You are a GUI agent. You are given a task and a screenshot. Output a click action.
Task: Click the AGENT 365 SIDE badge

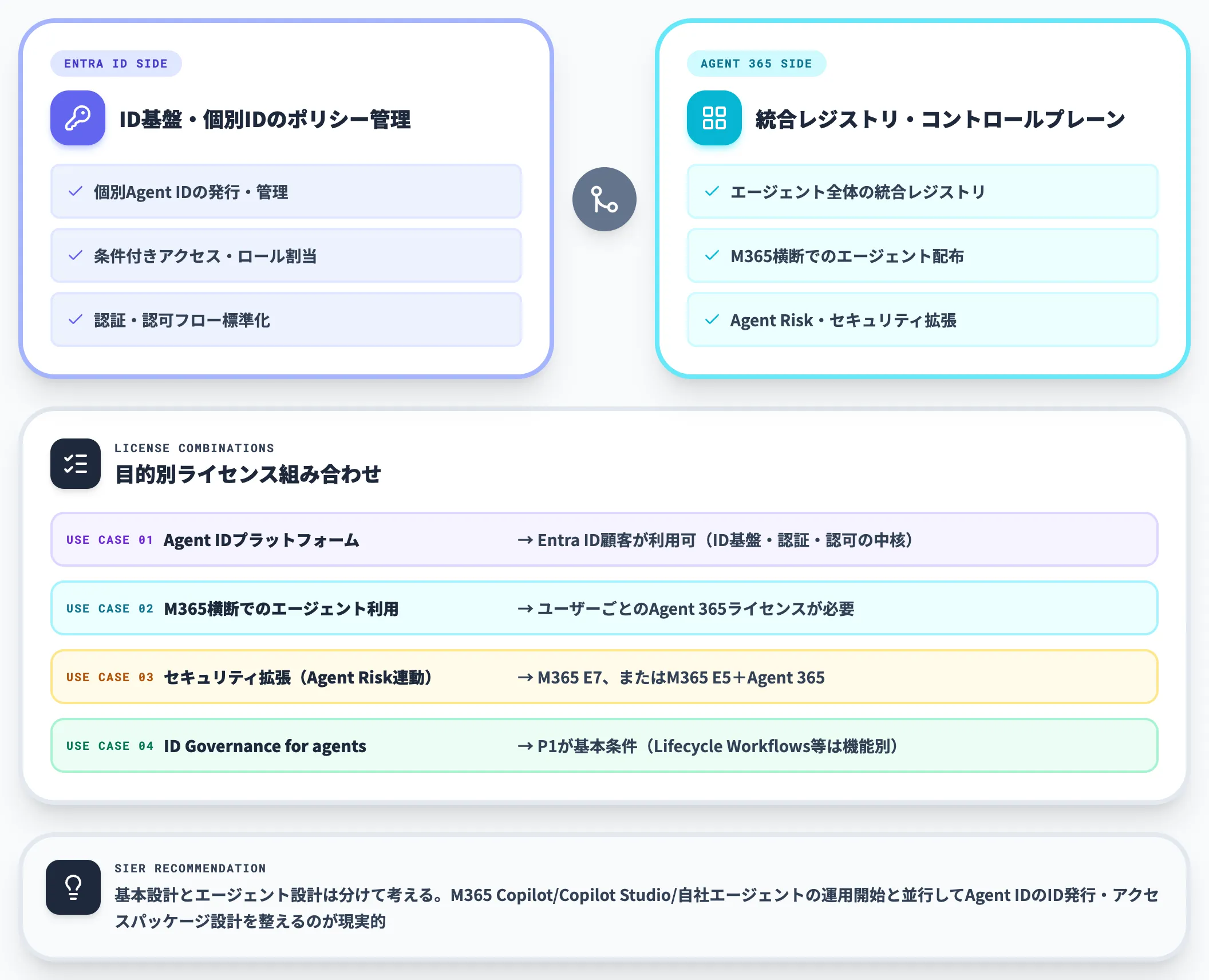tap(757, 64)
